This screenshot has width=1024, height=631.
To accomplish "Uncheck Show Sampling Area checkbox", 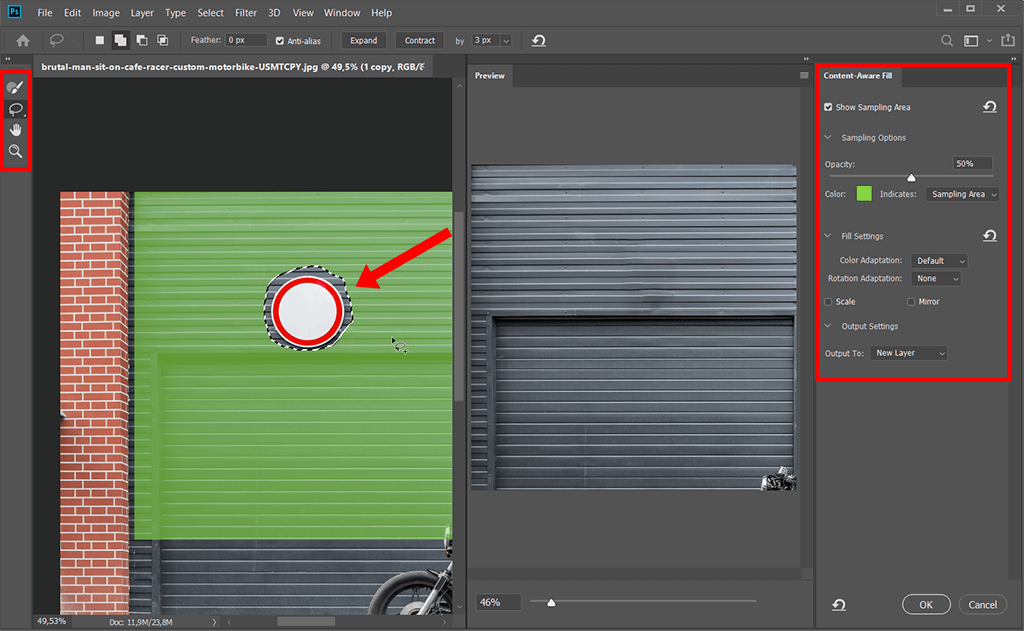I will [828, 107].
